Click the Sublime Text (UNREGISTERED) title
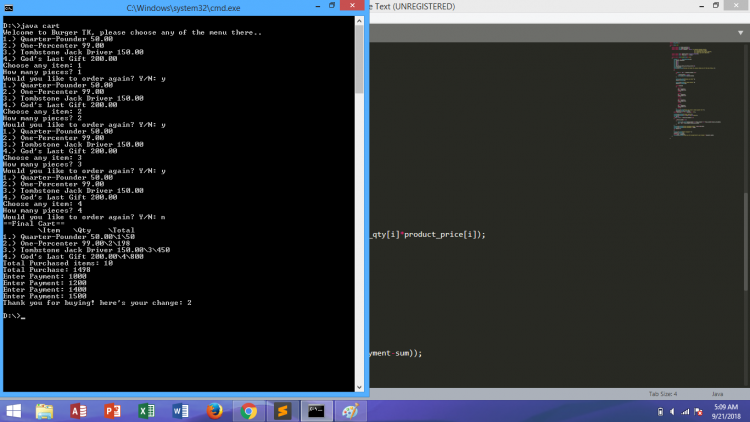 coord(414,7)
